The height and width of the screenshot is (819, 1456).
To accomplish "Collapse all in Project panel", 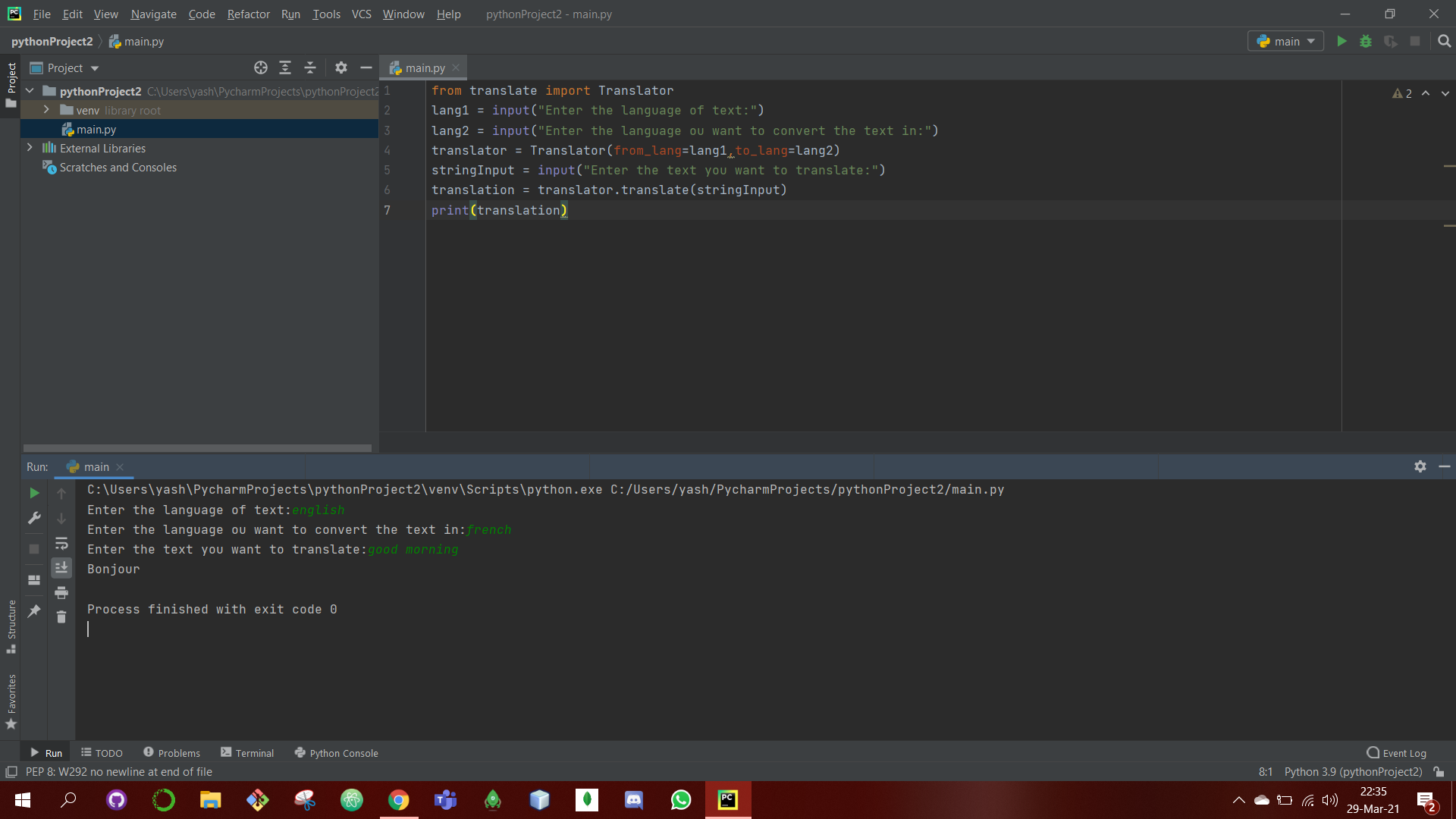I will (x=310, y=68).
